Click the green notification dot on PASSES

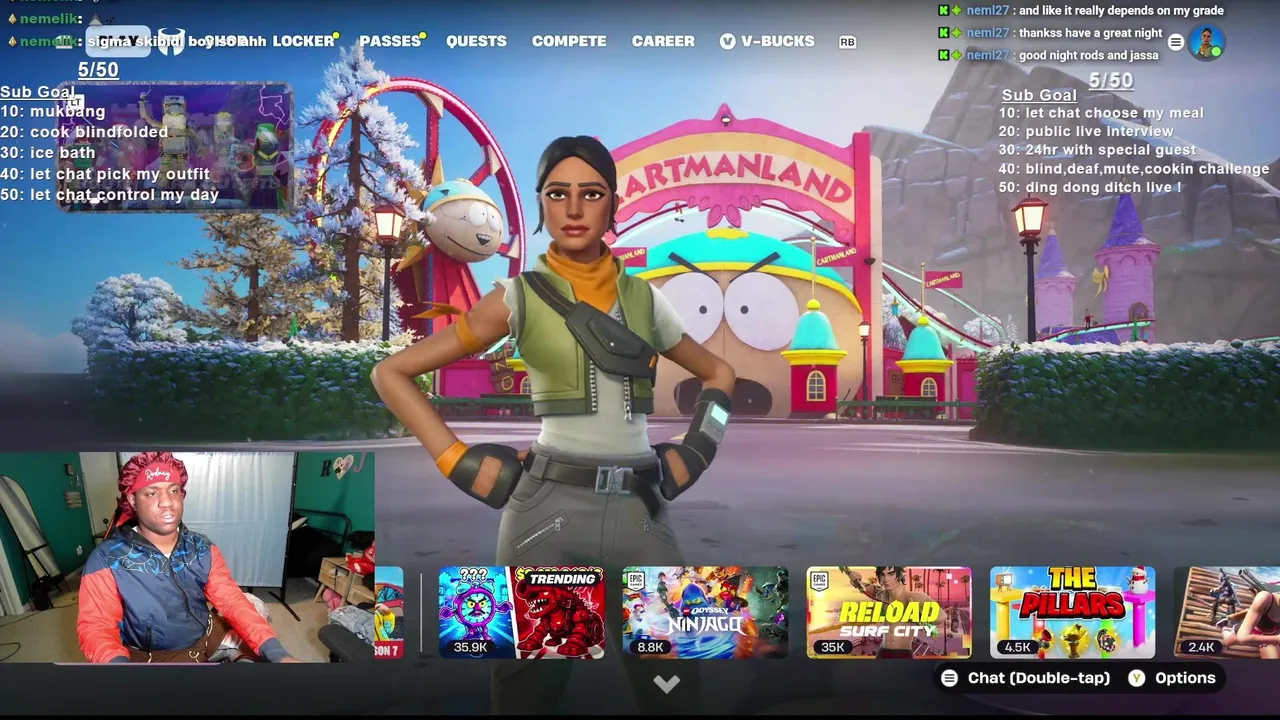coord(423,36)
